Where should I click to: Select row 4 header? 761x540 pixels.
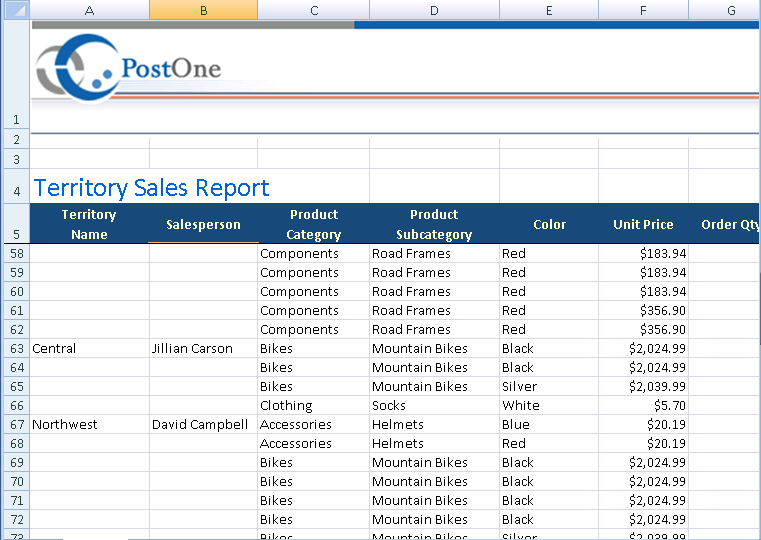[x=17, y=186]
